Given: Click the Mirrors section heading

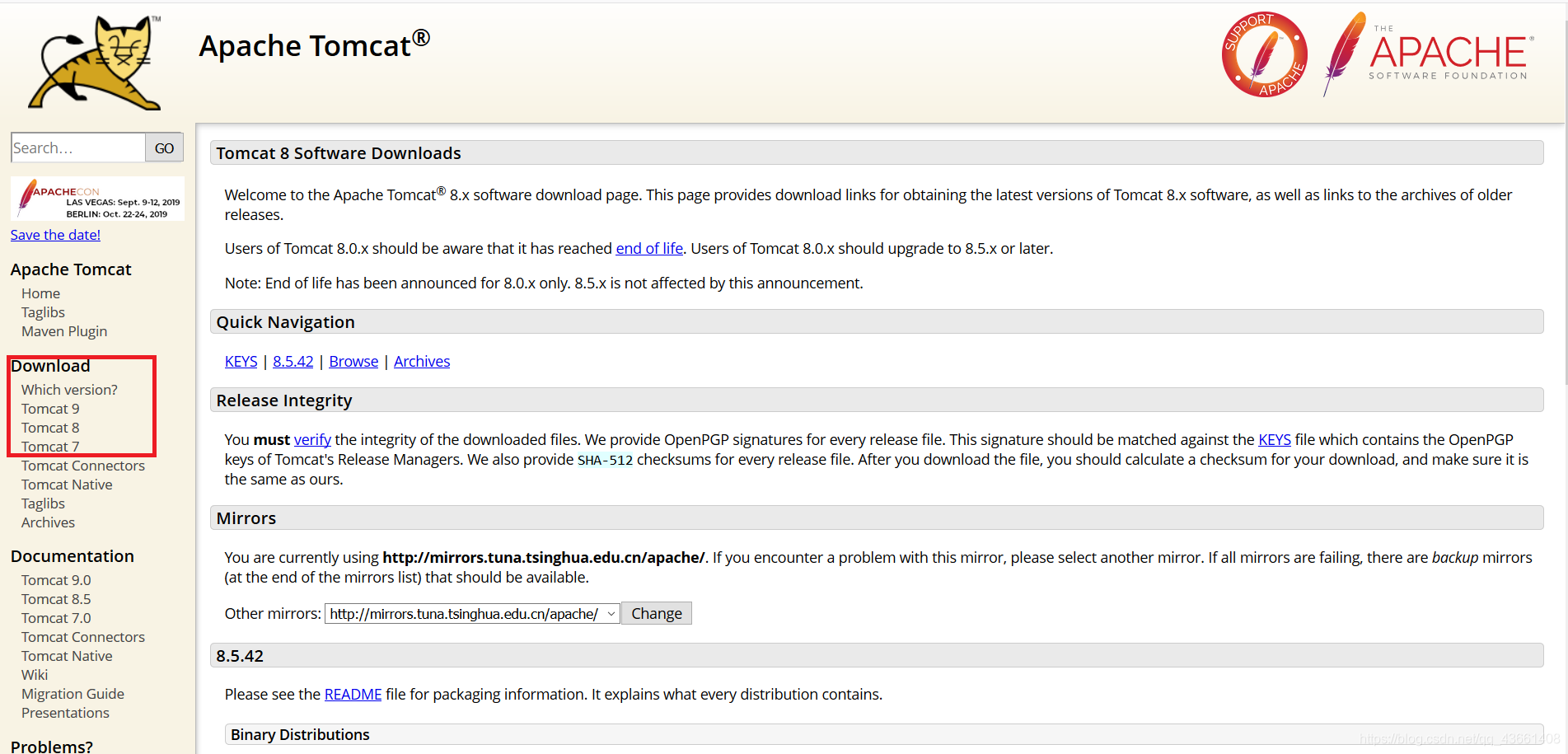Looking at the screenshot, I should (x=246, y=518).
